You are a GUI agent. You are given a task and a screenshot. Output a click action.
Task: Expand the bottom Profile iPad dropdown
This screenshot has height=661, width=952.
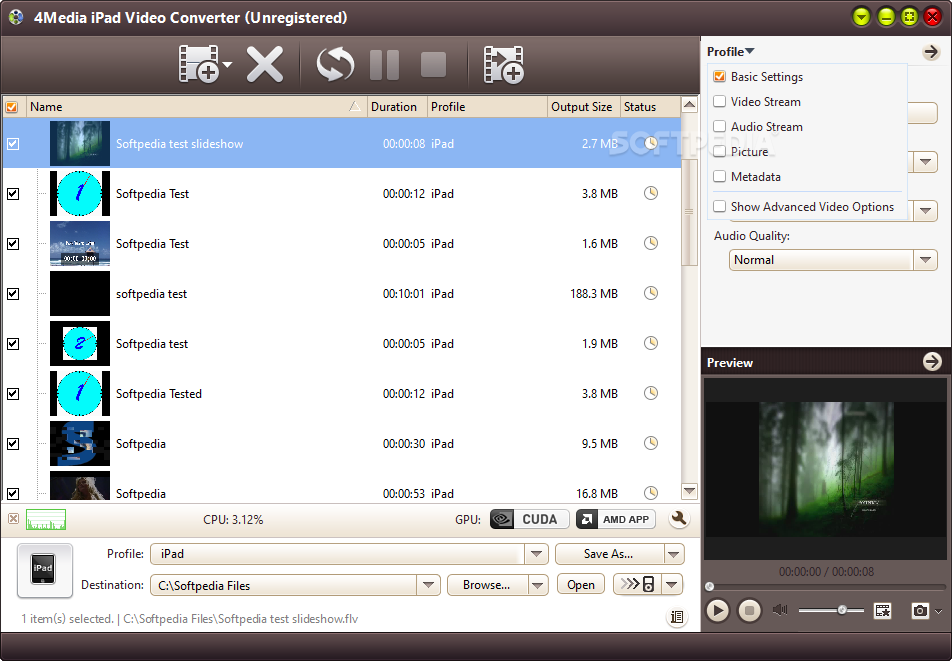pyautogui.click(x=536, y=554)
